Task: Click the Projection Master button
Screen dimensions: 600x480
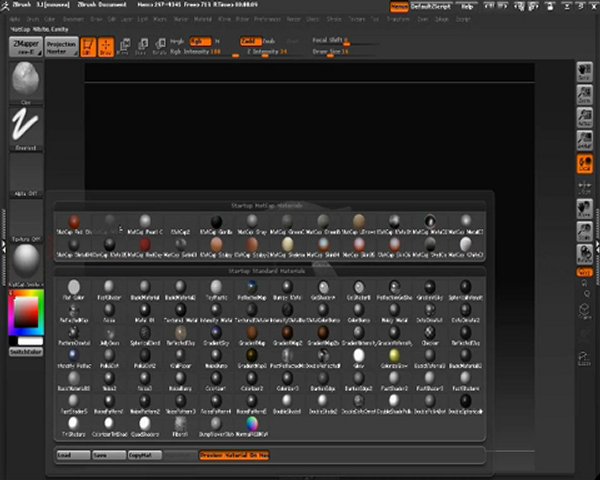Action: tap(61, 46)
